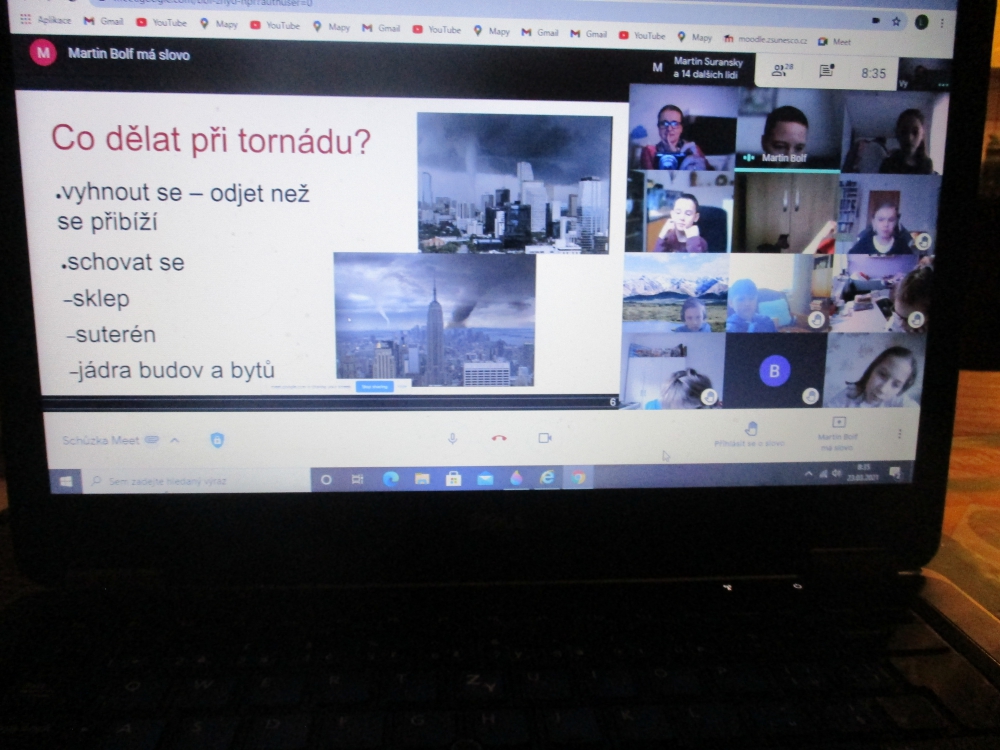Click the taskbar search box

[196, 481]
